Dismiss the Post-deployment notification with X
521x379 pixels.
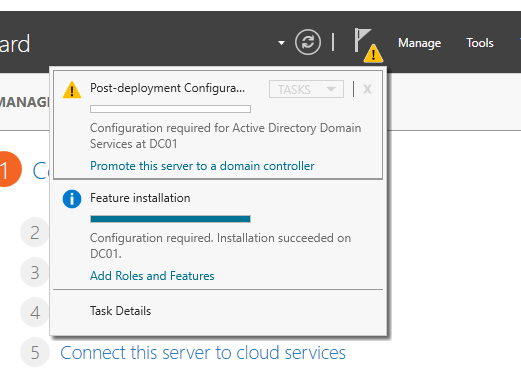[x=367, y=89]
